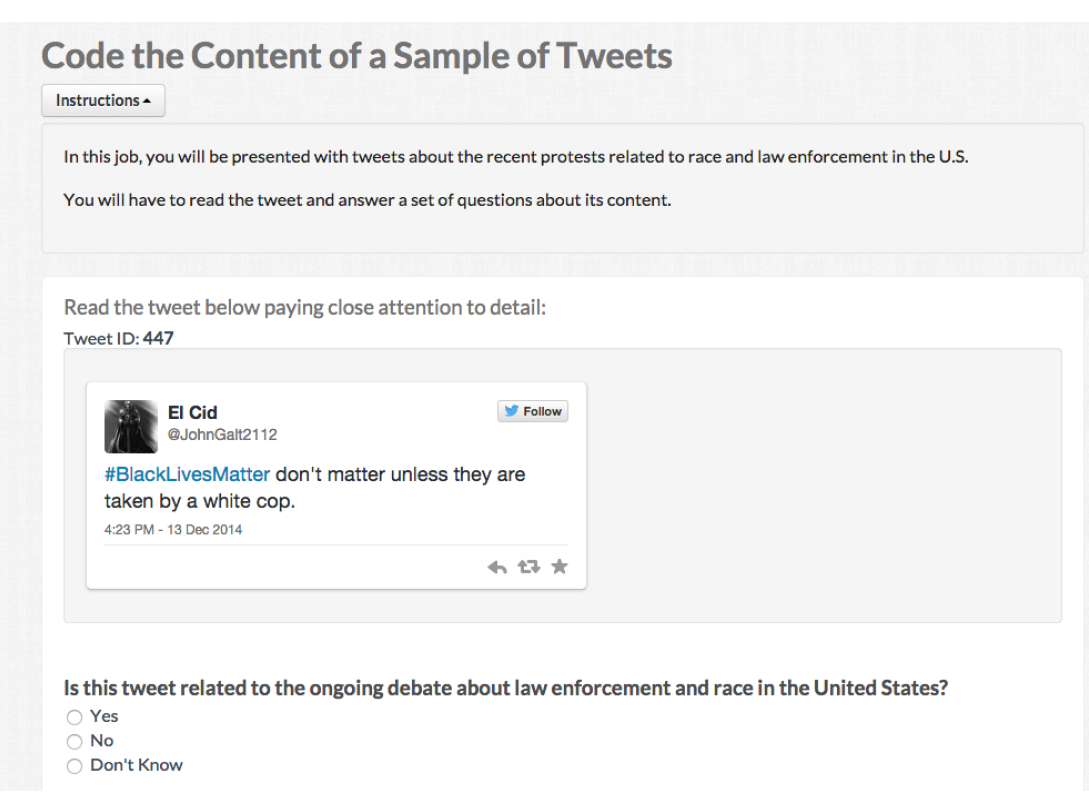Open the 4:23 PM - 13 Dec 2014 timestamp
The width and height of the screenshot is (1089, 801).
tap(173, 530)
